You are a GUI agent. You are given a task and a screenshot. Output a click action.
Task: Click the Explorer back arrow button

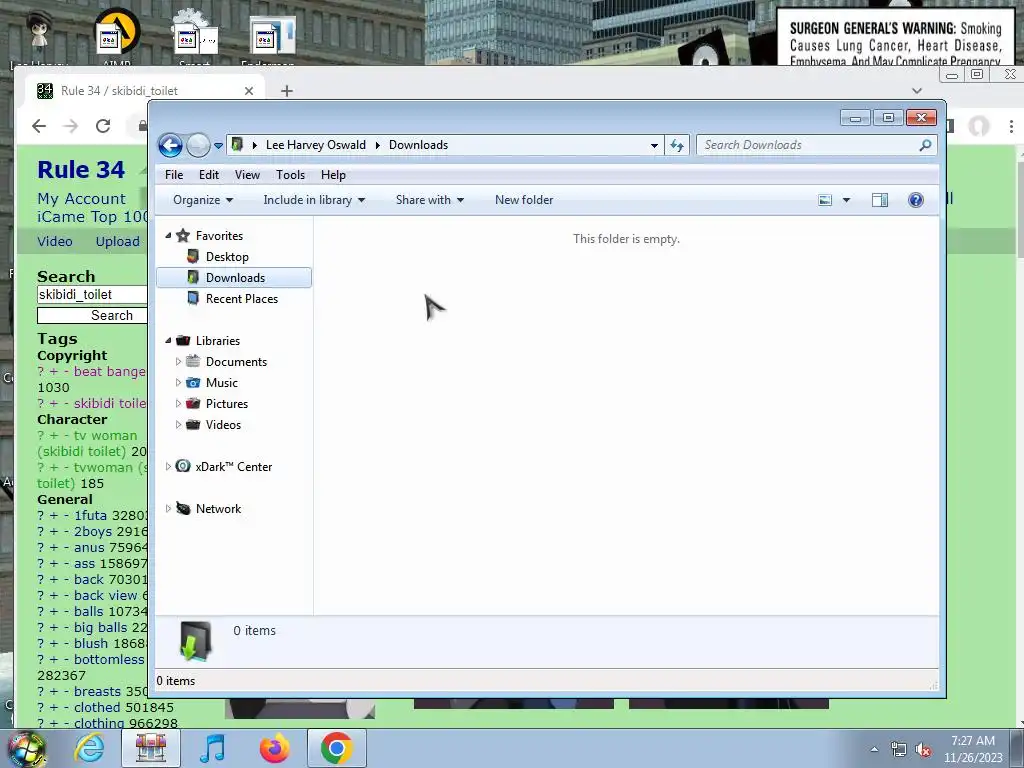(170, 145)
